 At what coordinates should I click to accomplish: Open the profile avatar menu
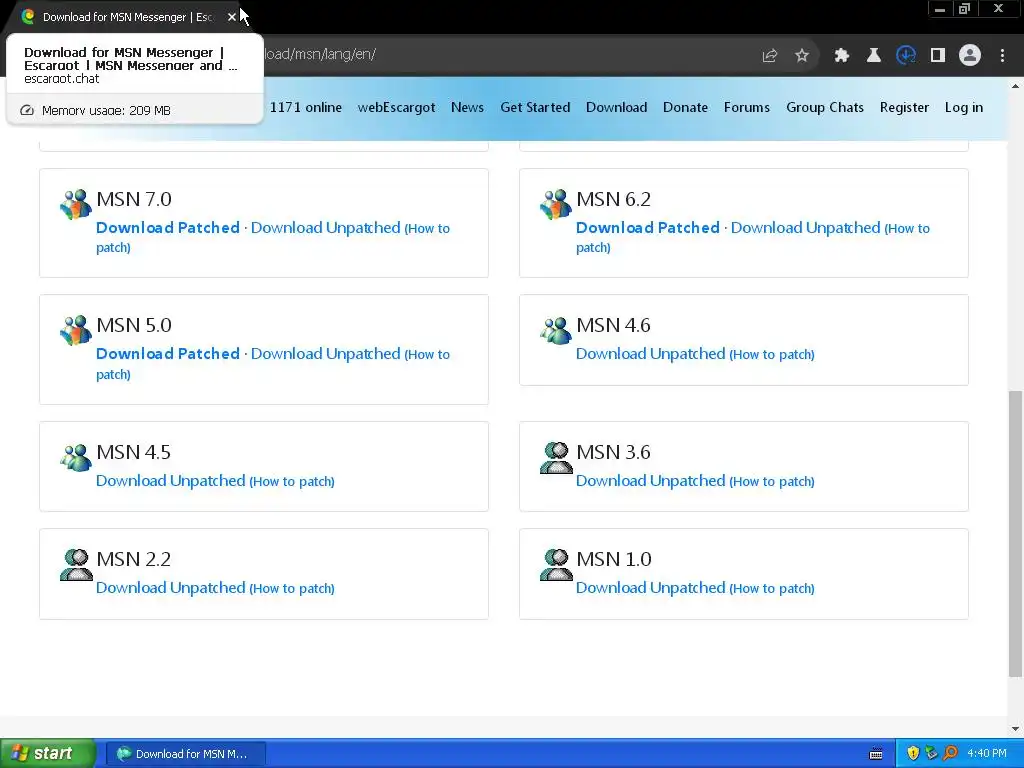pos(970,56)
